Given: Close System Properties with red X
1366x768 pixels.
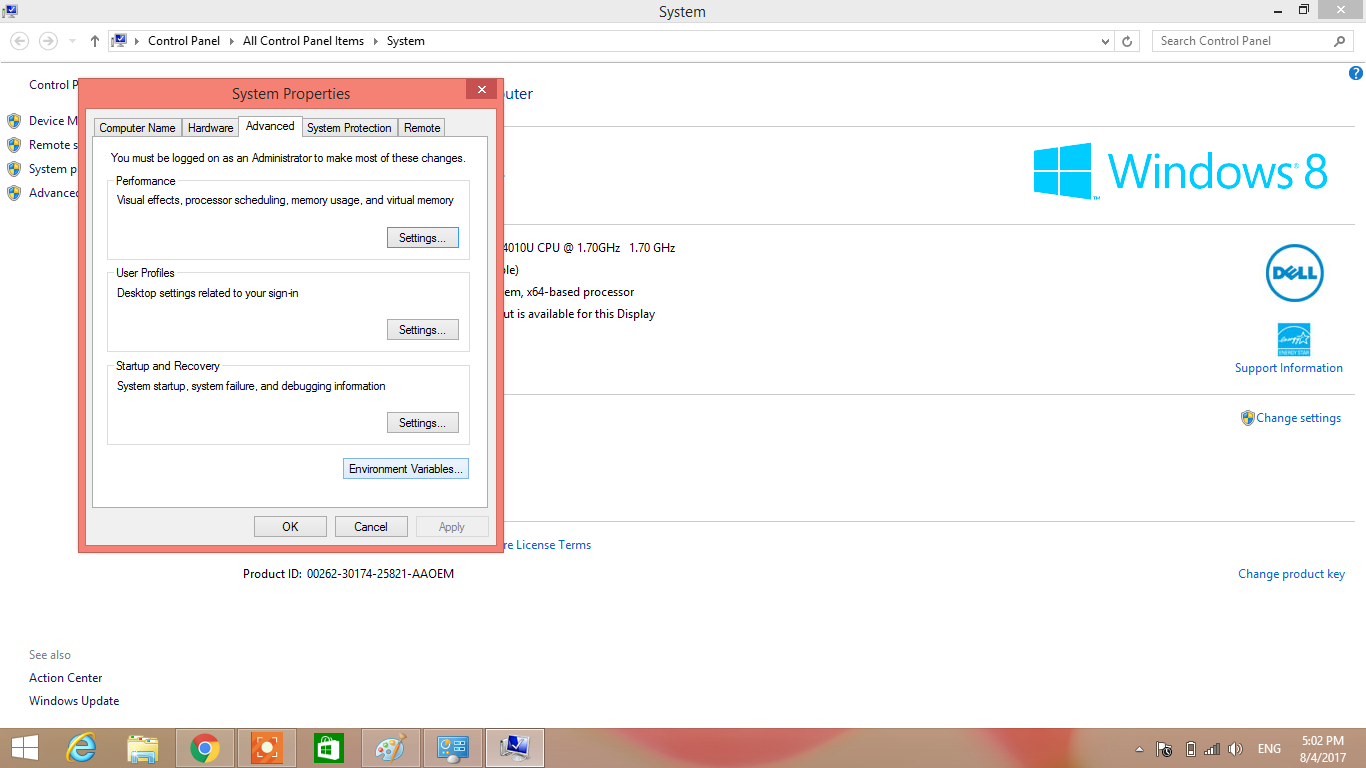Looking at the screenshot, I should tap(481, 89).
